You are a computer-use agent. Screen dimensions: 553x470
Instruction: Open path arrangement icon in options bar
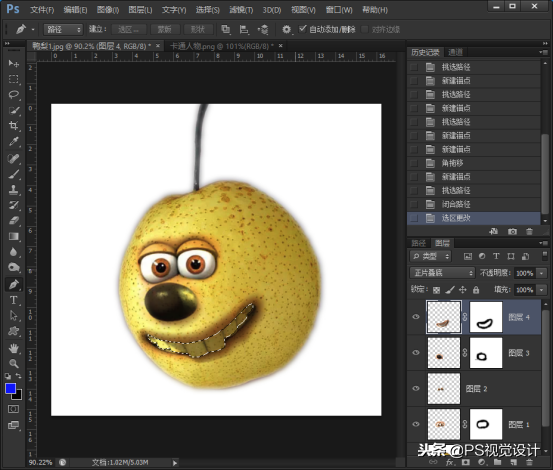point(263,29)
